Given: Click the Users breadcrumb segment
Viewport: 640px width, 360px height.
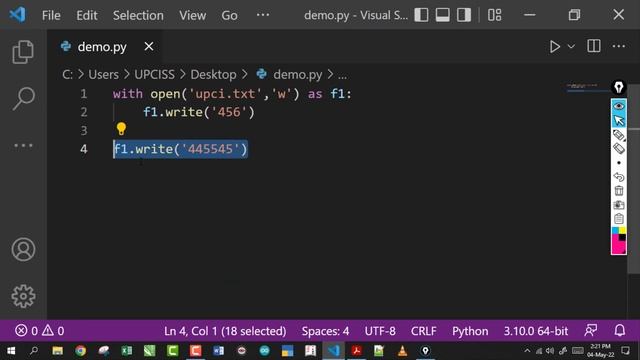Looking at the screenshot, I should pos(103,75).
